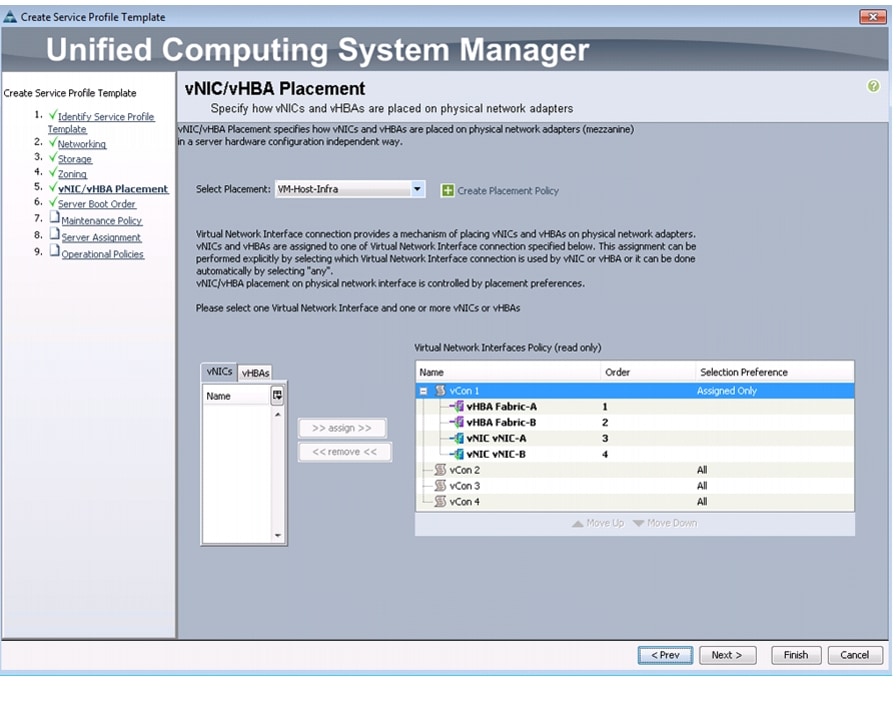
Task: Click the Name header in policy table
Action: 509,372
